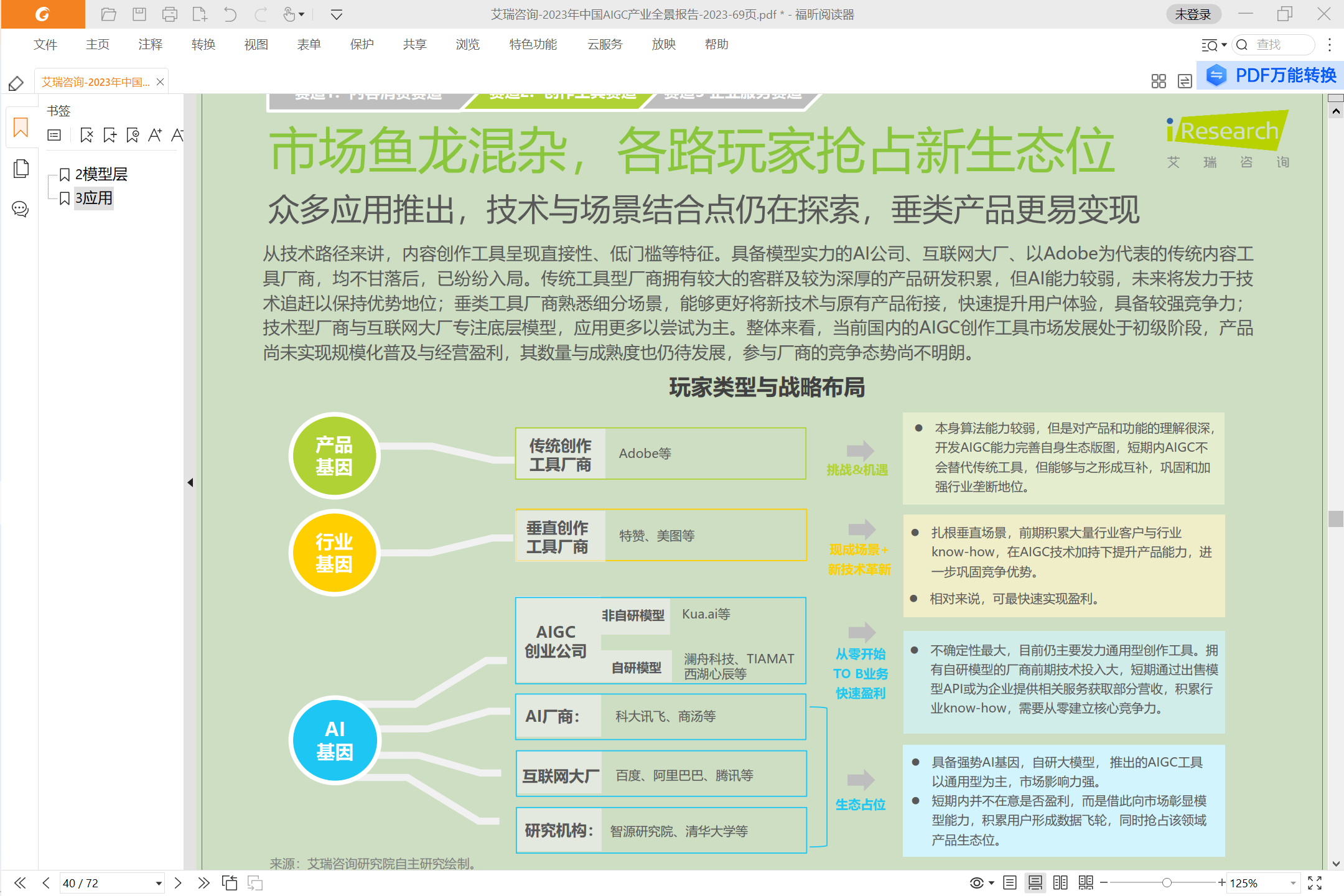Switch to facing pages view

[1060, 883]
